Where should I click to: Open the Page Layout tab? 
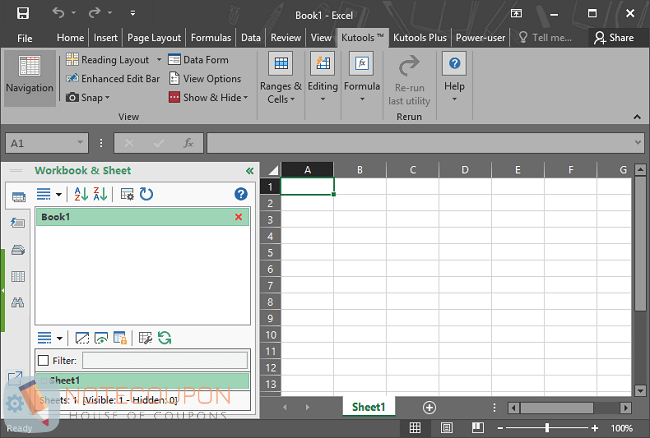tap(154, 38)
